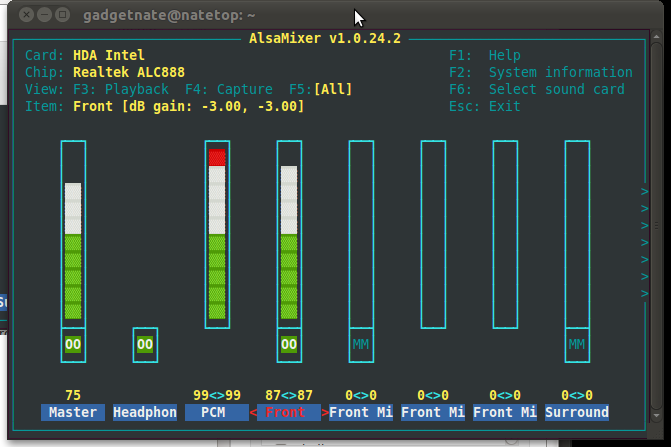The height and width of the screenshot is (447, 671).
Task: Minimize the terminal window
Action: click(45, 15)
